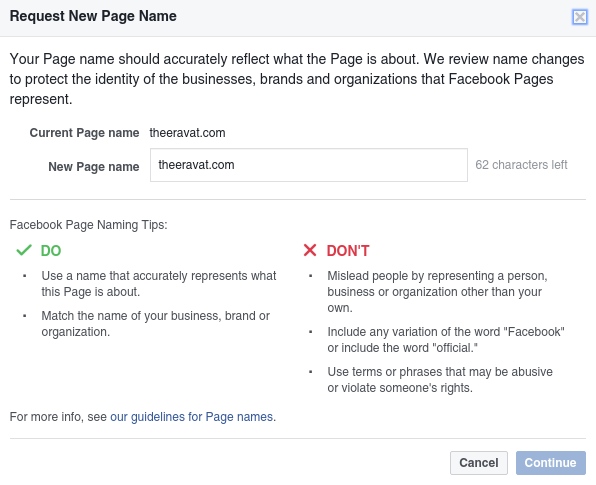Click the Current Page name label
The height and width of the screenshot is (485, 596).
[x=84, y=133]
